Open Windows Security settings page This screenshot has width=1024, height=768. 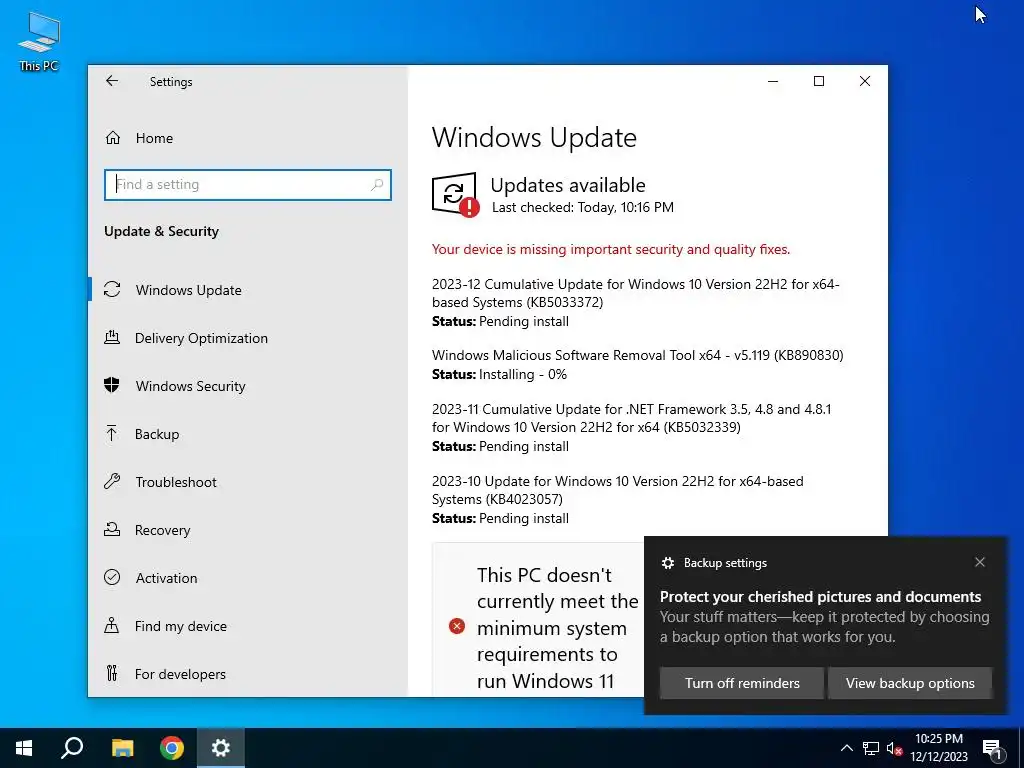pos(191,386)
